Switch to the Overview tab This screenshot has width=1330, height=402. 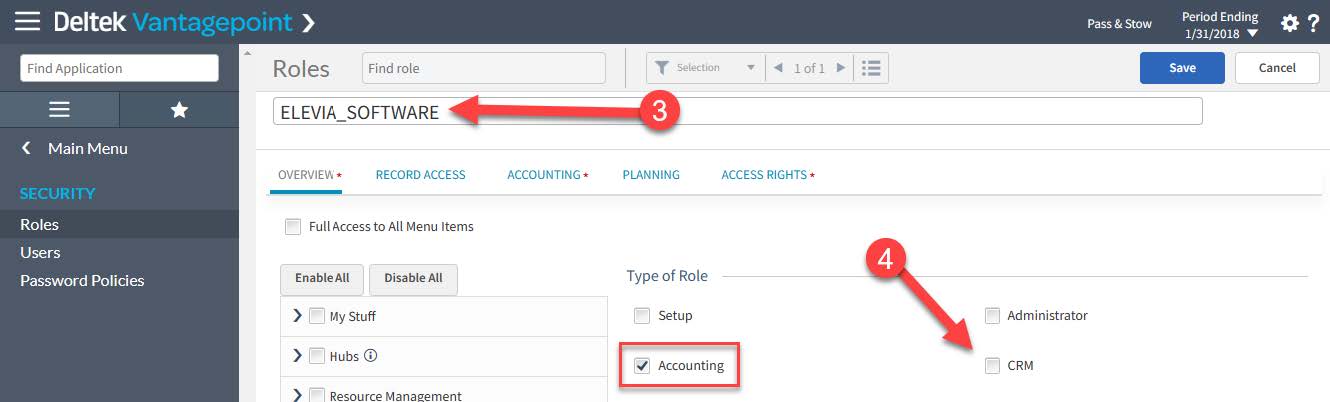308,175
